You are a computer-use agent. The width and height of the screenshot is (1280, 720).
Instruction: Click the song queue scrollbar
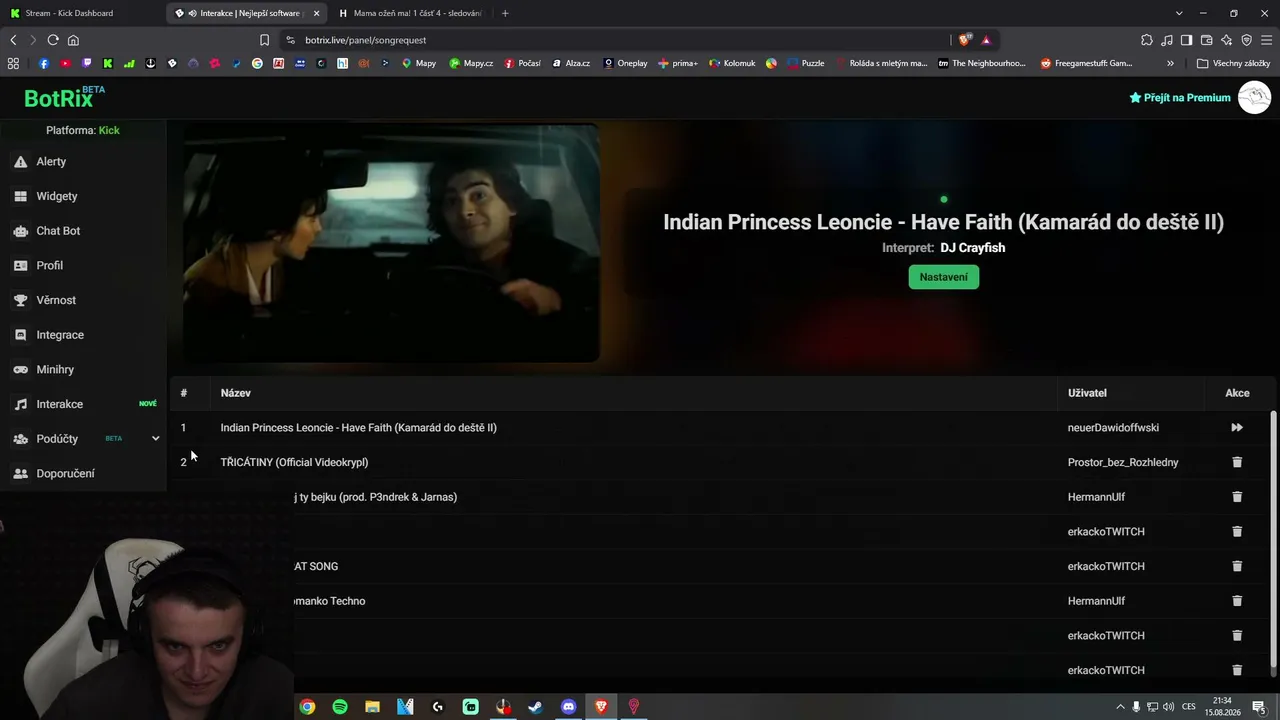click(x=1273, y=538)
